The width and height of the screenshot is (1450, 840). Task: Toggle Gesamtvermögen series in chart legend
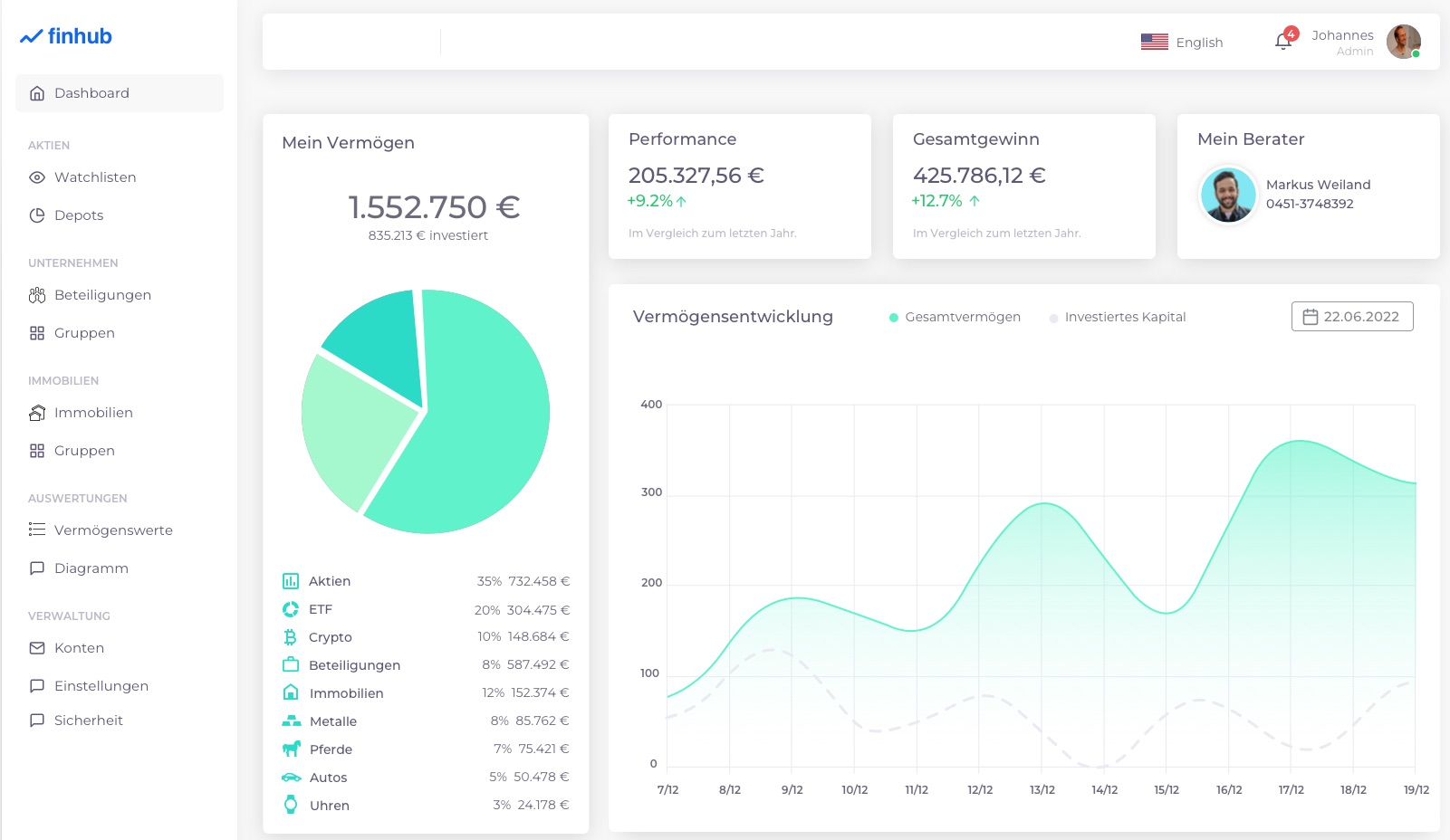(x=955, y=317)
